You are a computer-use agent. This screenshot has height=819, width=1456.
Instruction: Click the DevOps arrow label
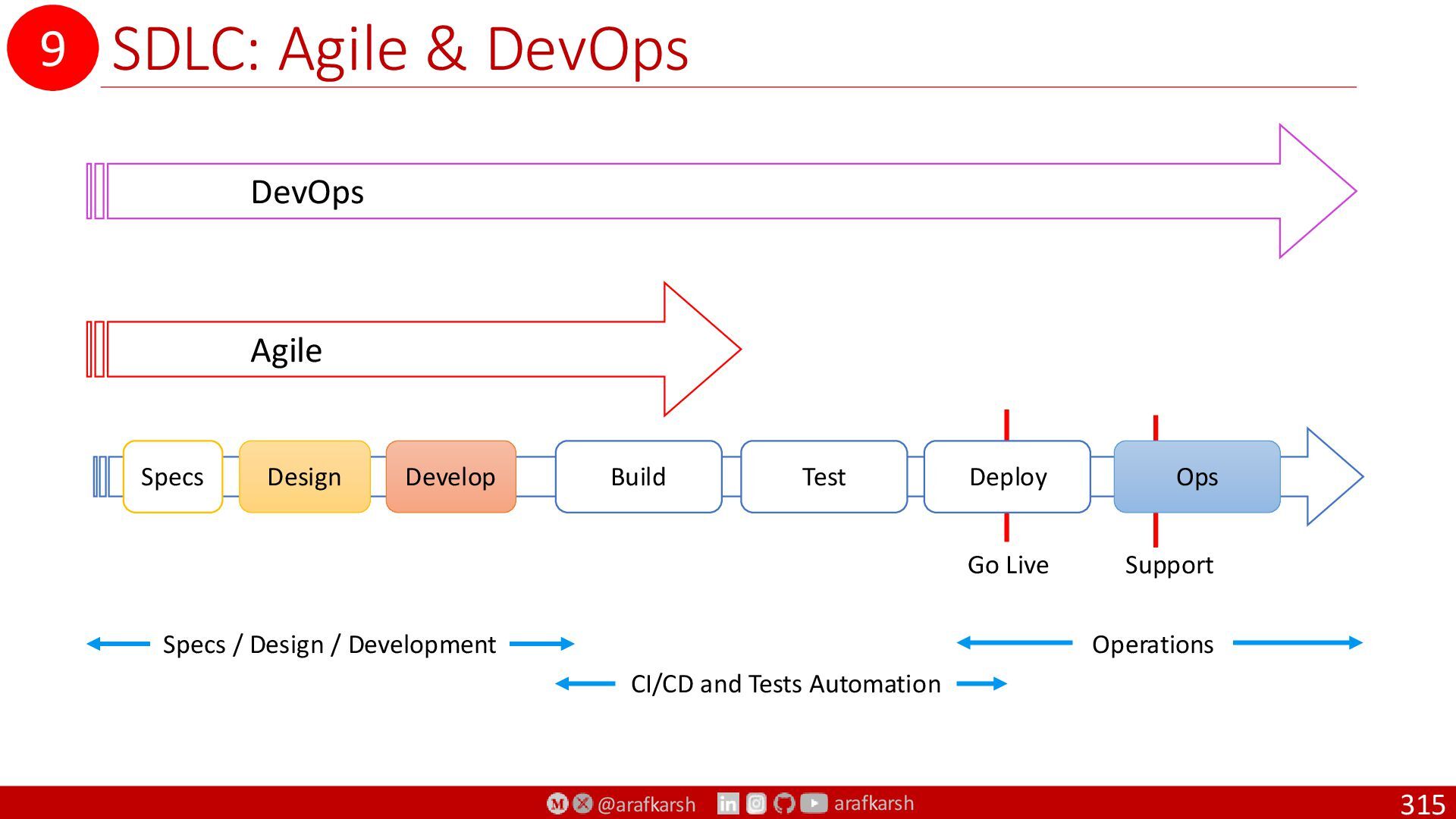click(307, 193)
